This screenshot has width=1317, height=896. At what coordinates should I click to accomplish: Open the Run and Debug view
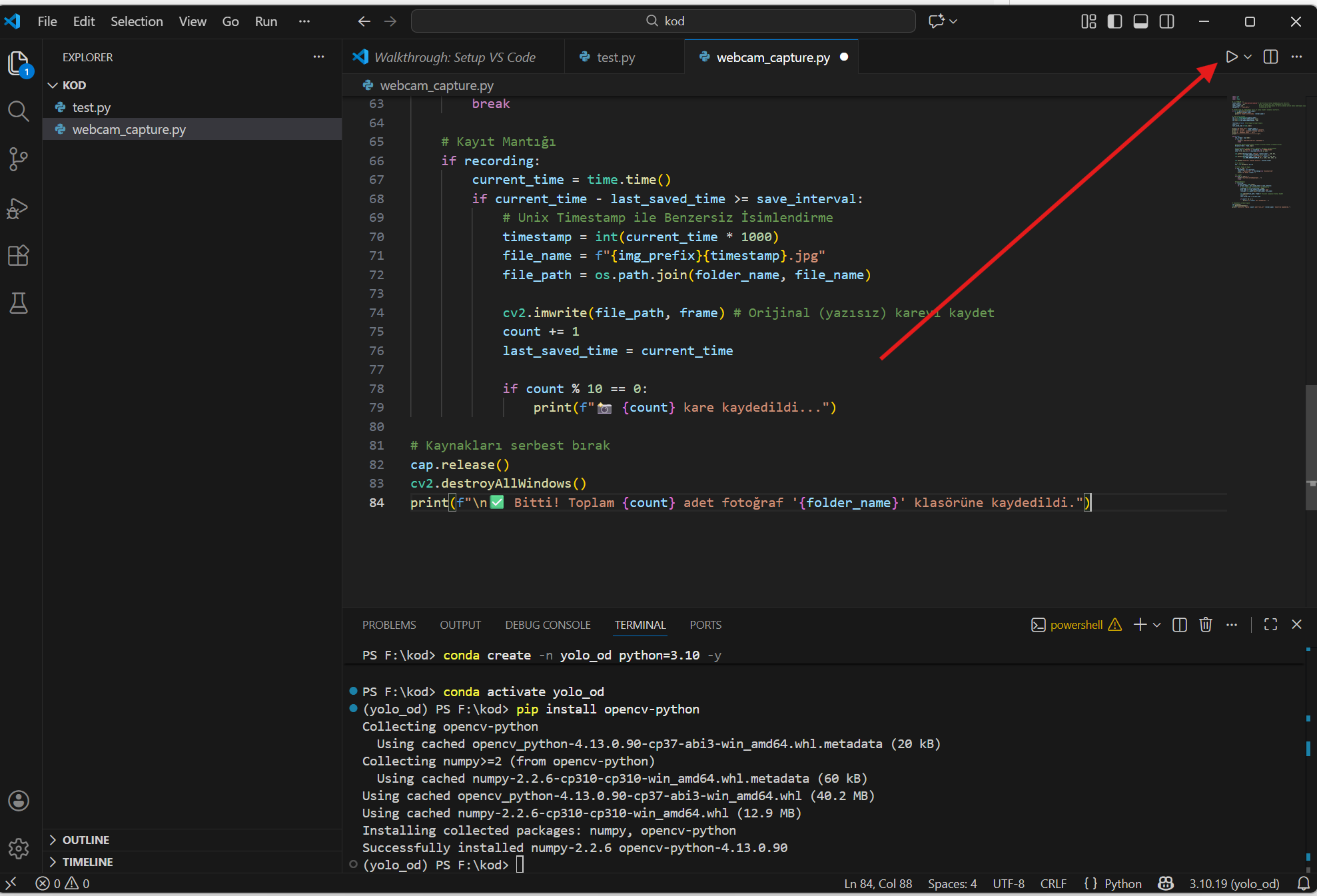point(18,209)
